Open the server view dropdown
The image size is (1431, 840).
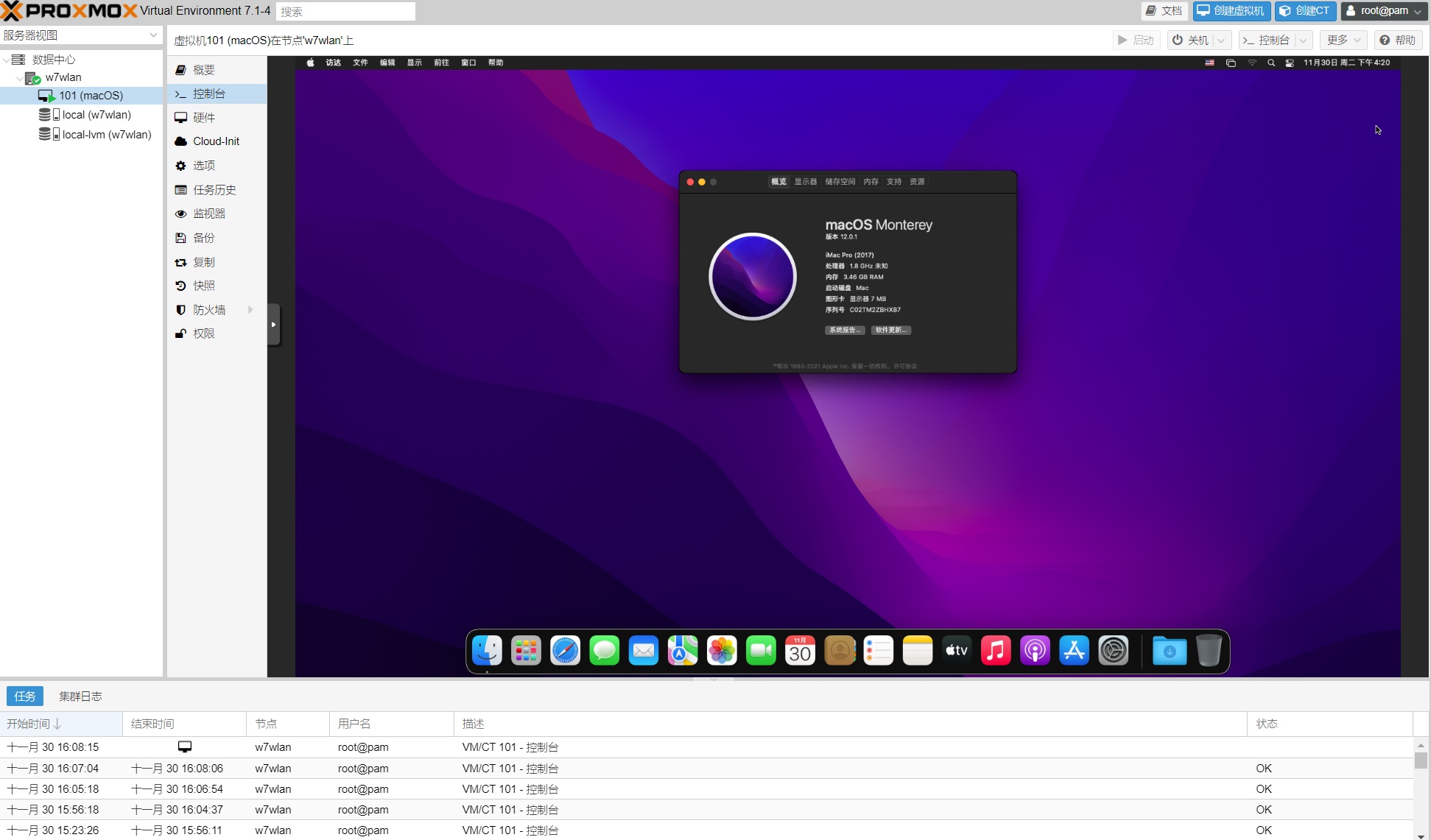tap(153, 35)
